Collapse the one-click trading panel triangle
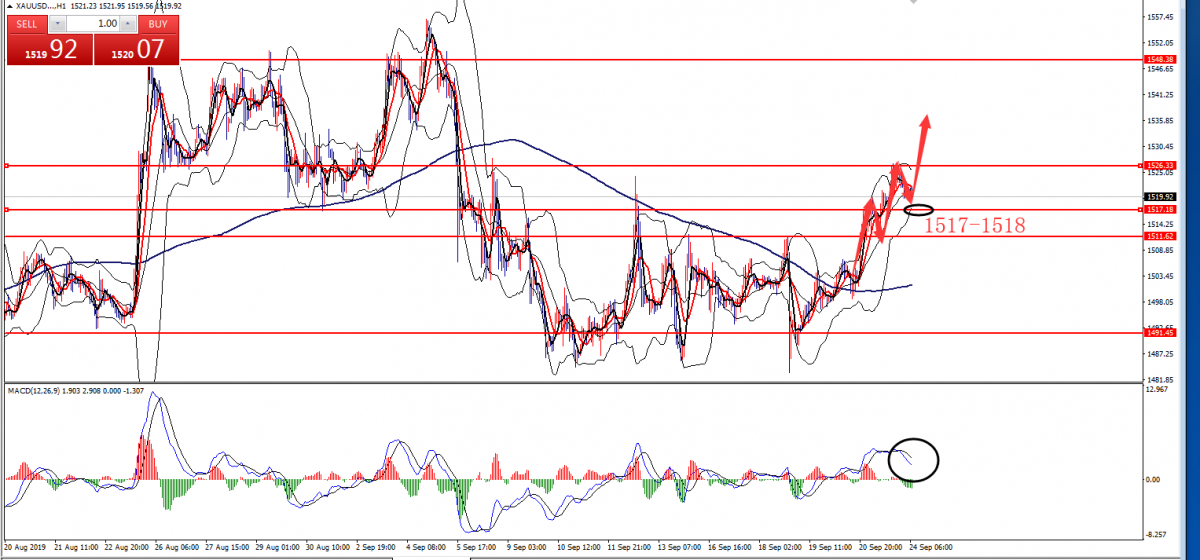The height and width of the screenshot is (560, 1200). [x=9, y=6]
